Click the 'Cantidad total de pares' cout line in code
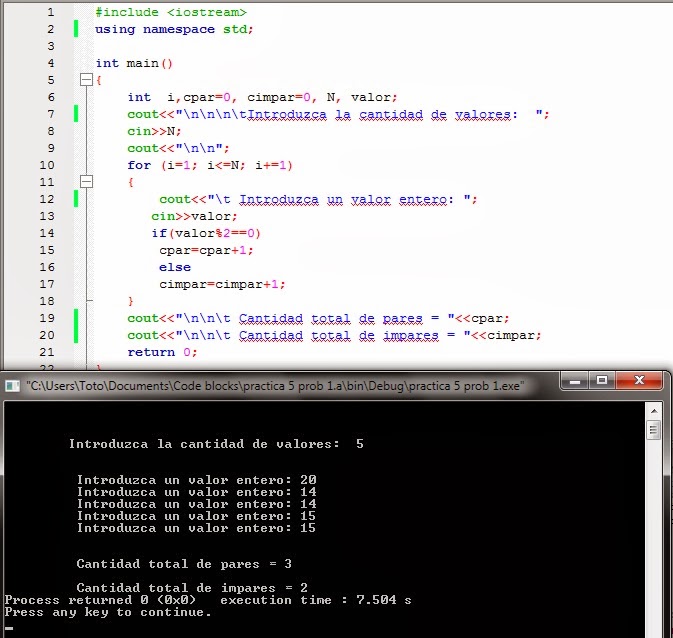 (318, 318)
